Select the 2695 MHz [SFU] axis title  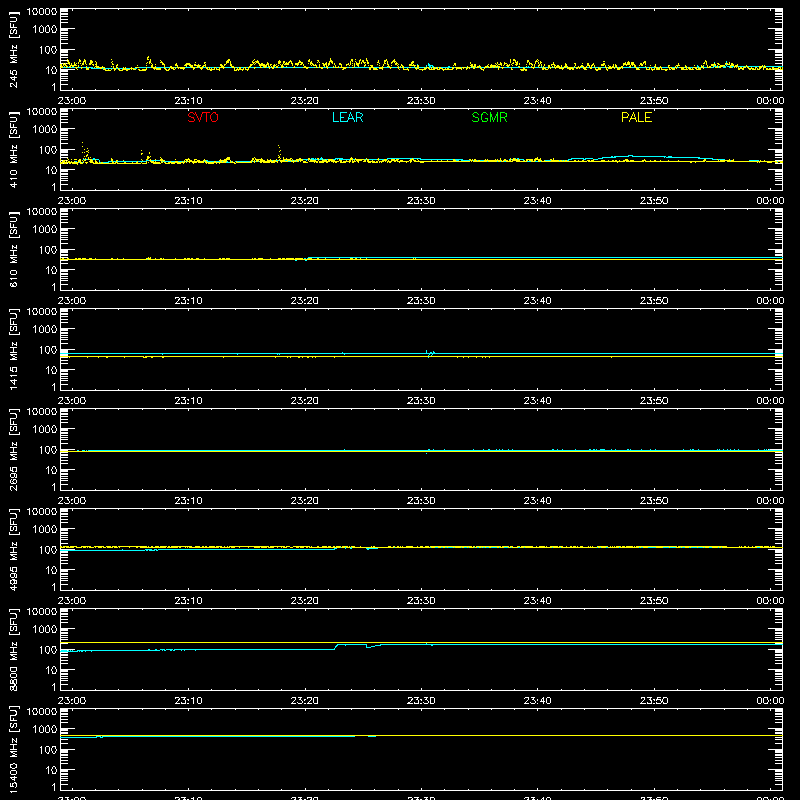[x=14, y=449]
